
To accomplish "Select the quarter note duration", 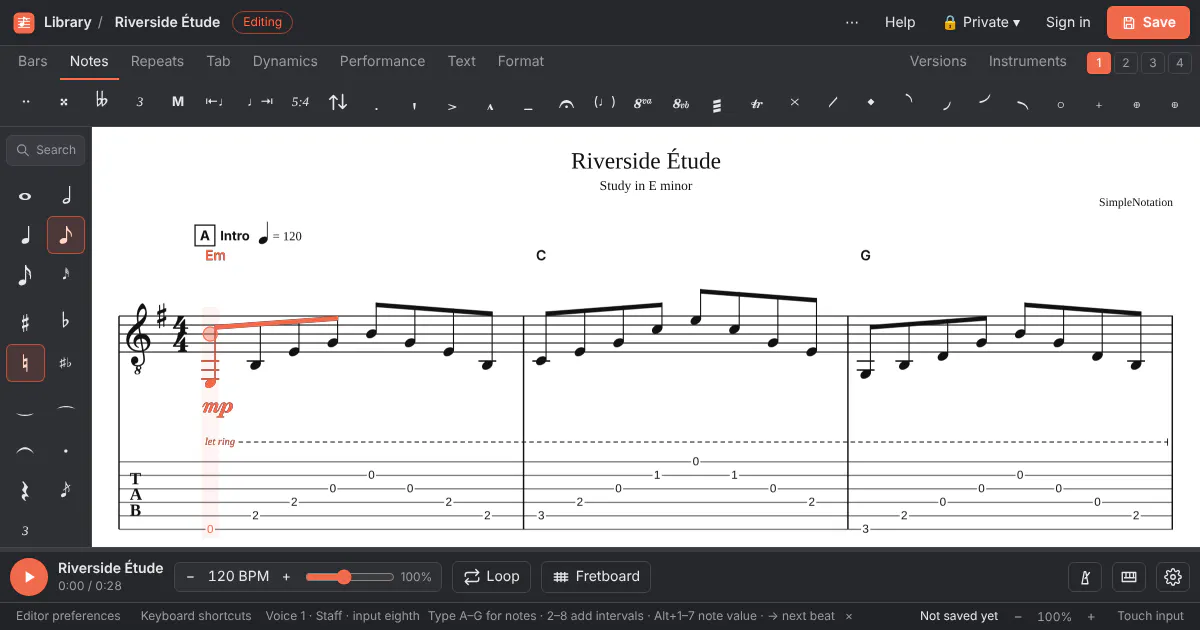I will pyautogui.click(x=25, y=235).
